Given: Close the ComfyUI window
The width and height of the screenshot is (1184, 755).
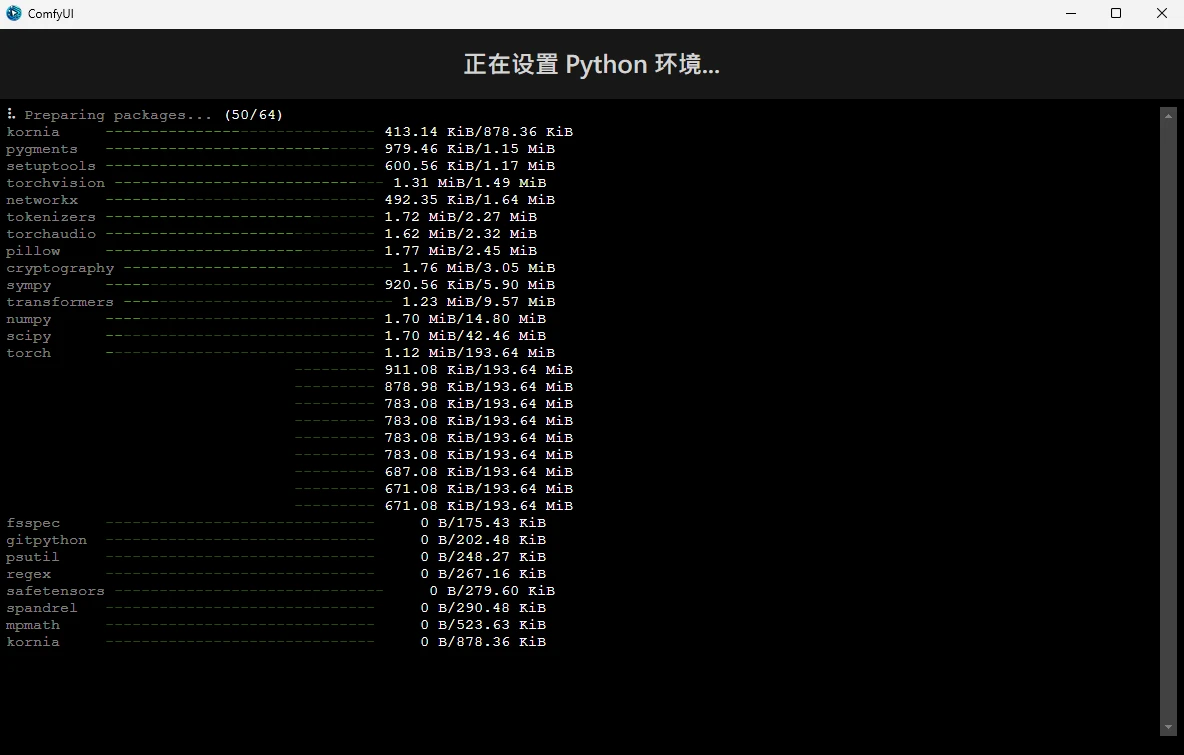Looking at the screenshot, I should 1161,14.
